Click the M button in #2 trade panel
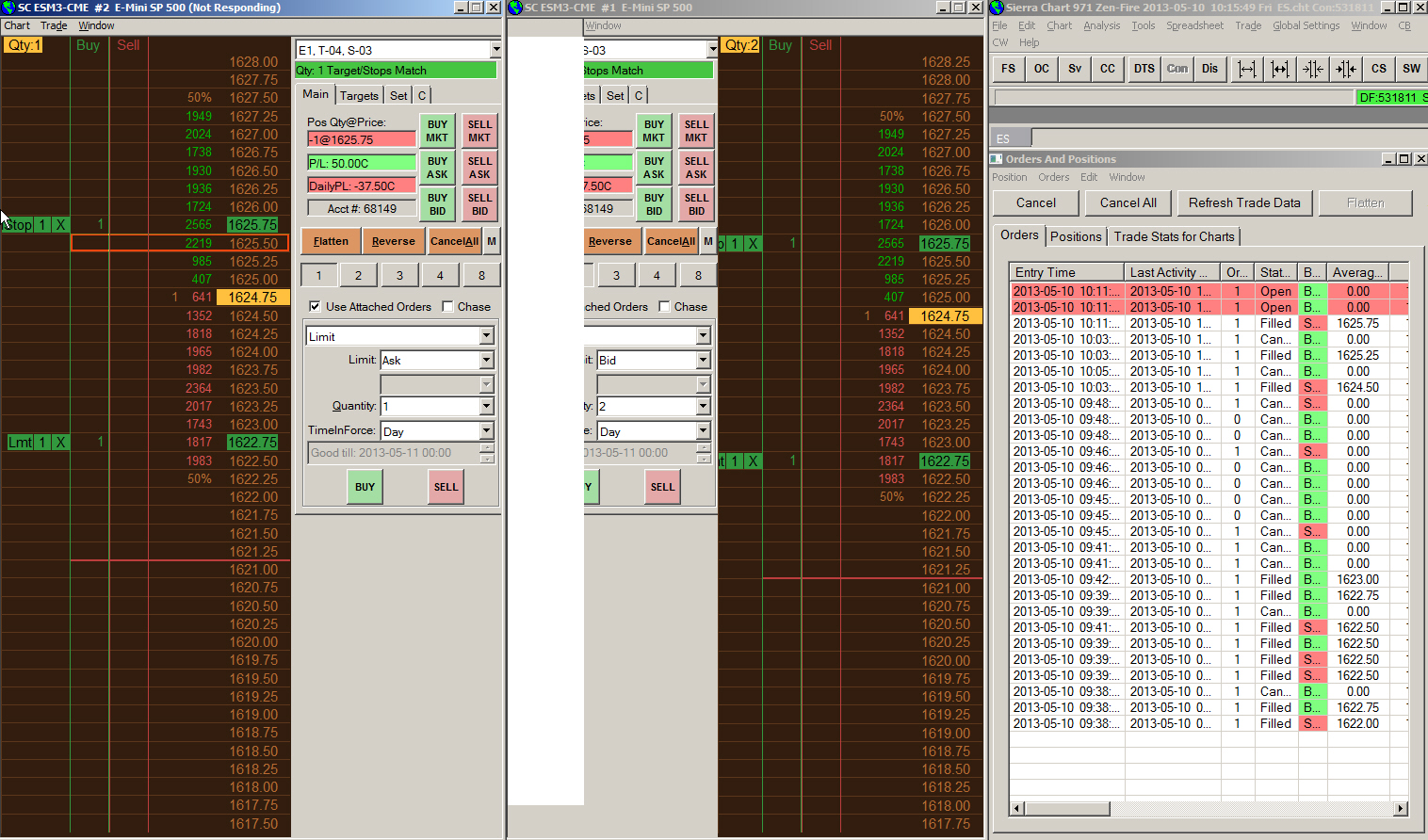Image resolution: width=1428 pixels, height=840 pixels. click(x=492, y=242)
